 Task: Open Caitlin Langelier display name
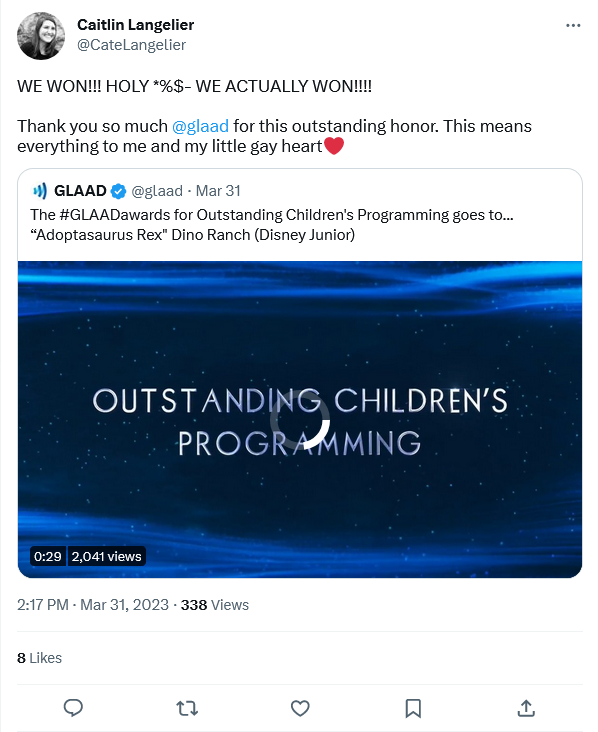click(135, 25)
